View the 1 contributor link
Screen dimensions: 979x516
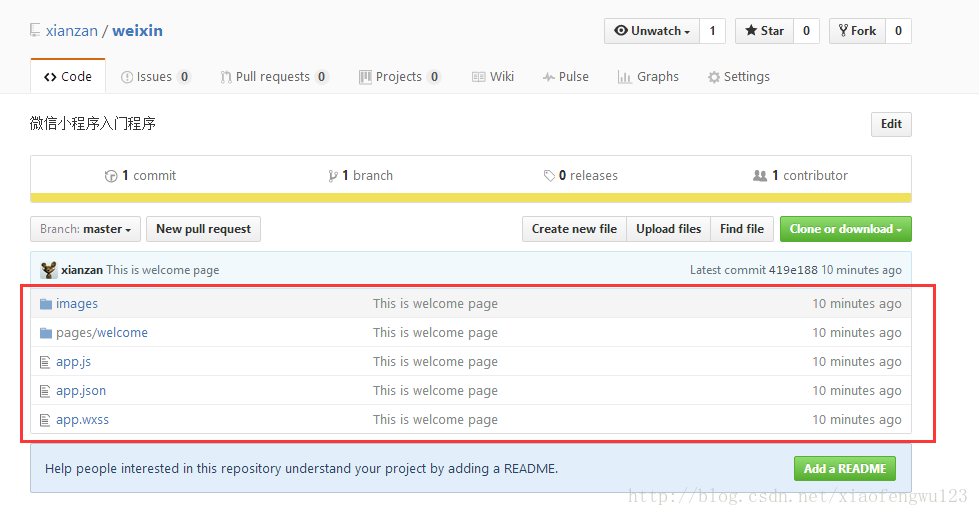point(800,176)
